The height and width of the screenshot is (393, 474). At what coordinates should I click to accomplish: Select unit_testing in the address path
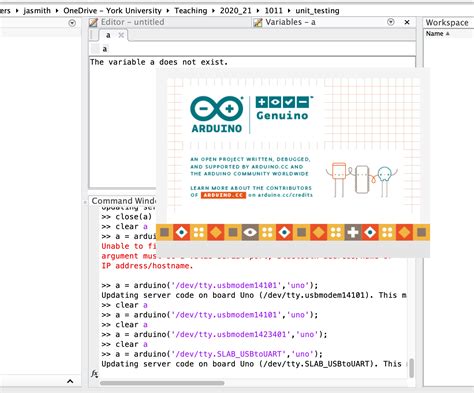tap(317, 11)
